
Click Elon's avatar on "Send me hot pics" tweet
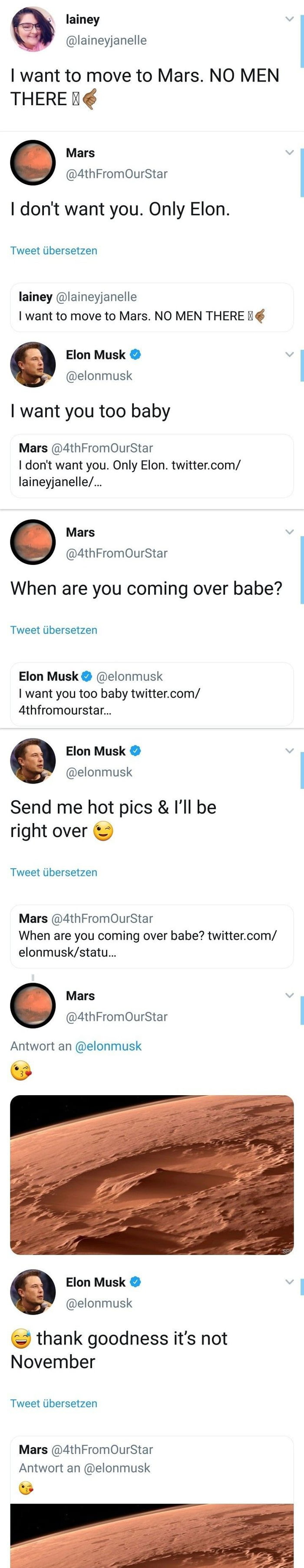(33, 761)
